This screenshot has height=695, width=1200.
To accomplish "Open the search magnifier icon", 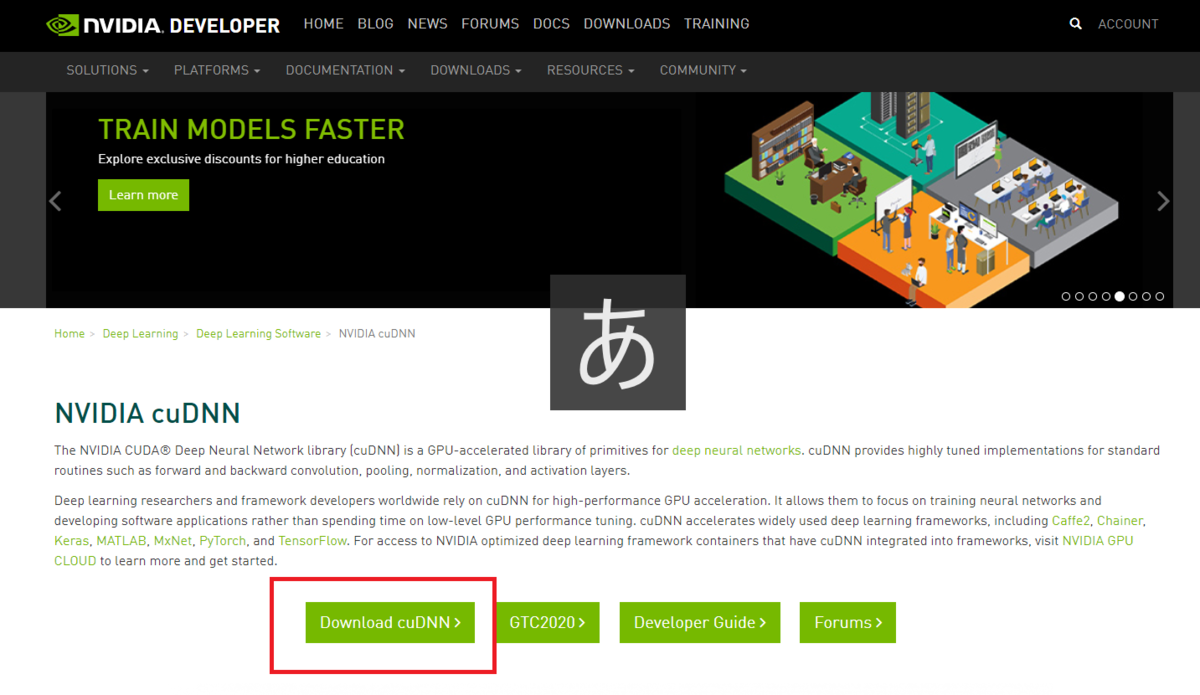I will 1076,24.
